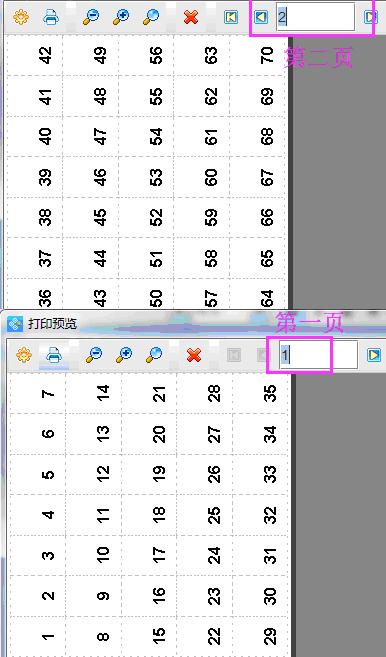Click the label cell numbered 6
The height and width of the screenshot is (657, 386).
38,434
